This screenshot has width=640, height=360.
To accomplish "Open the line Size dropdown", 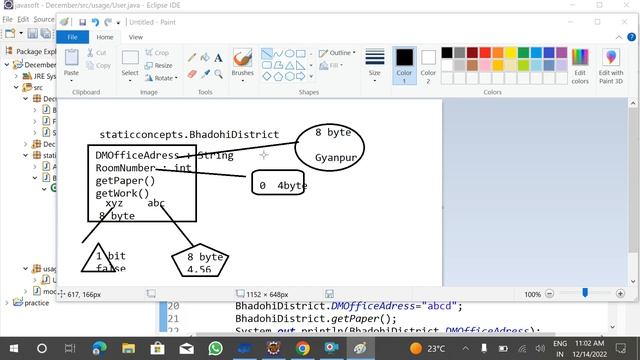I will [x=374, y=66].
